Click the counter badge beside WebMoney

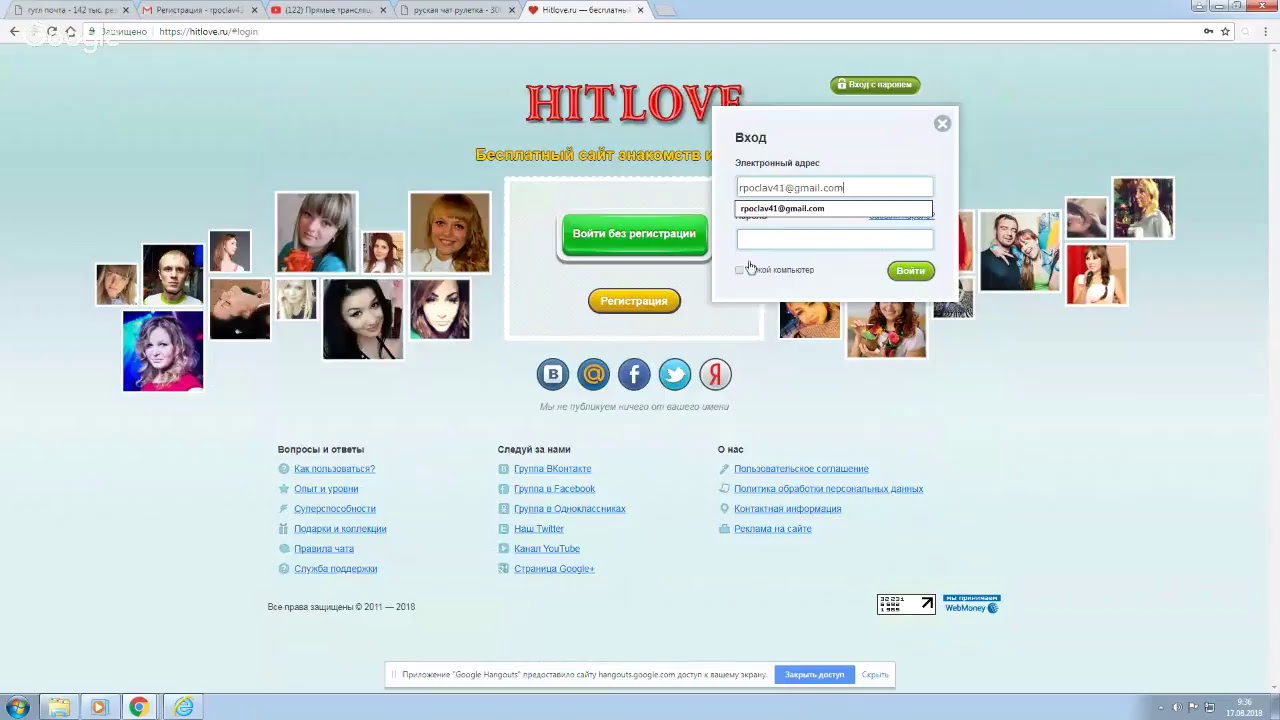tap(906, 604)
